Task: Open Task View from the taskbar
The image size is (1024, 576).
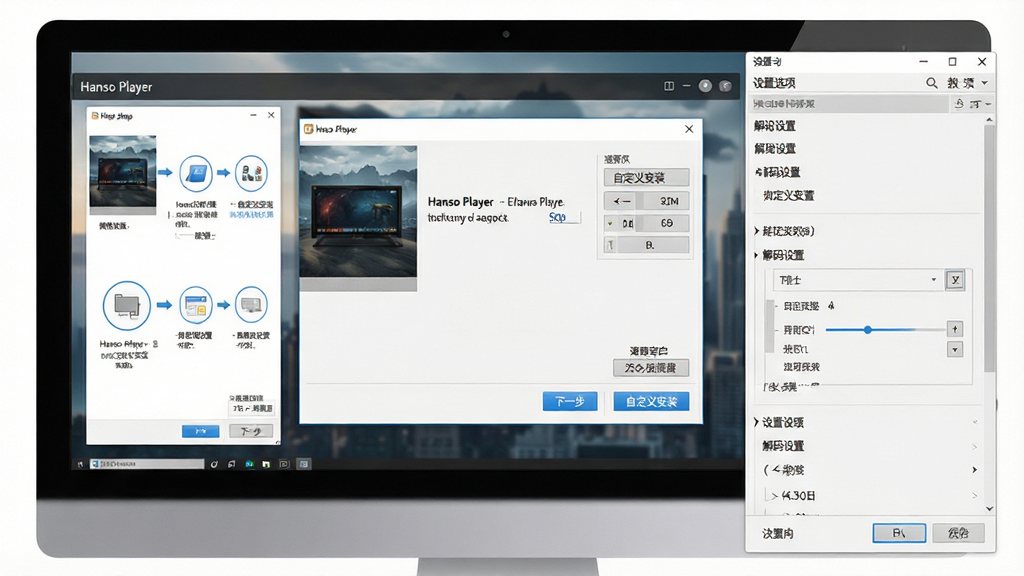Action: click(x=231, y=464)
